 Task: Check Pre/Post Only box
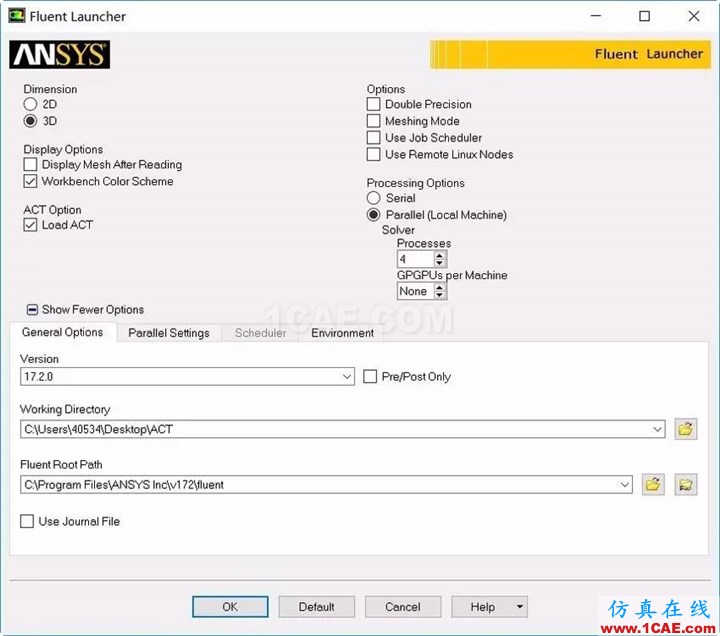point(370,377)
